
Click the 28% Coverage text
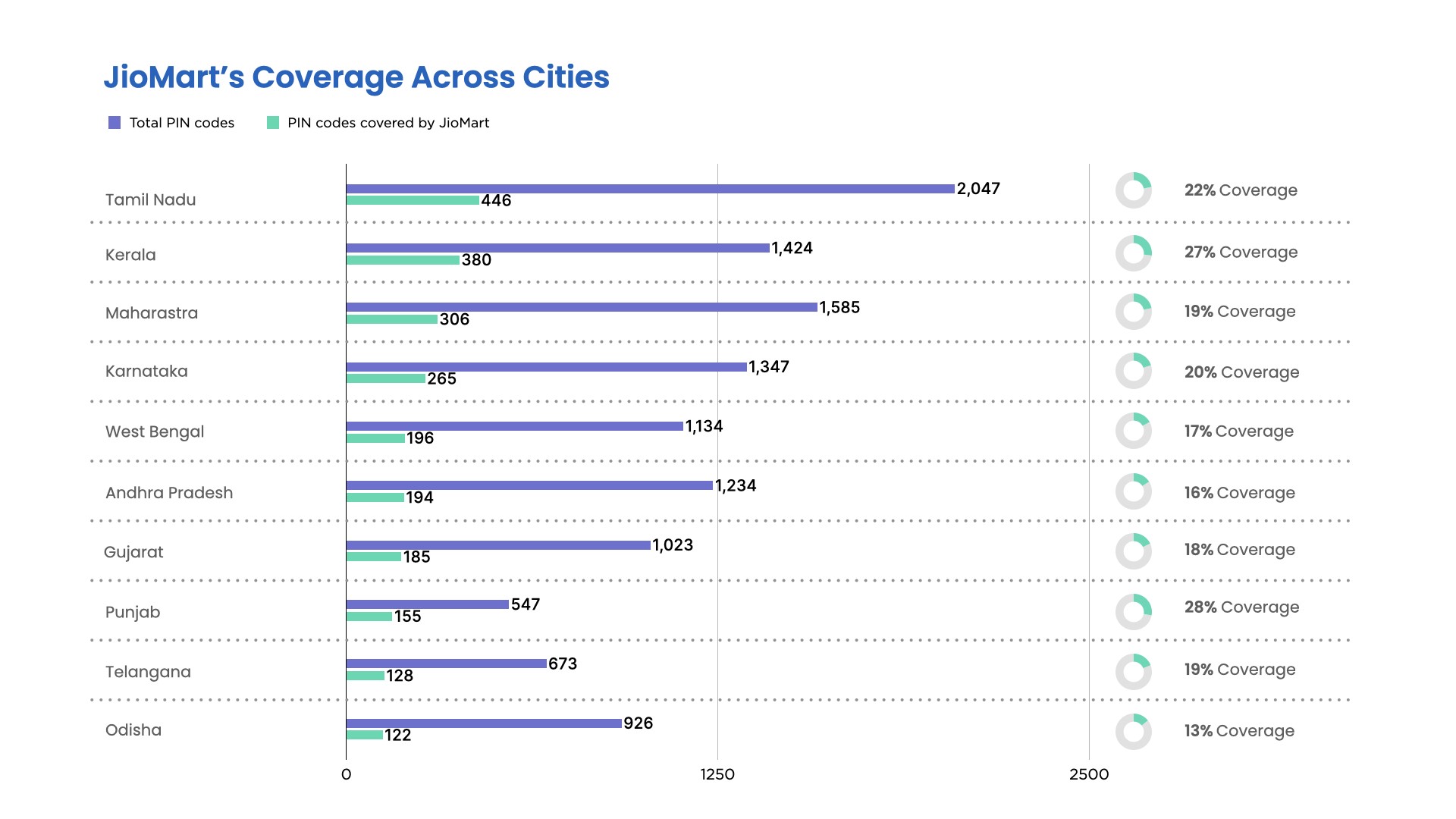[x=1242, y=607]
